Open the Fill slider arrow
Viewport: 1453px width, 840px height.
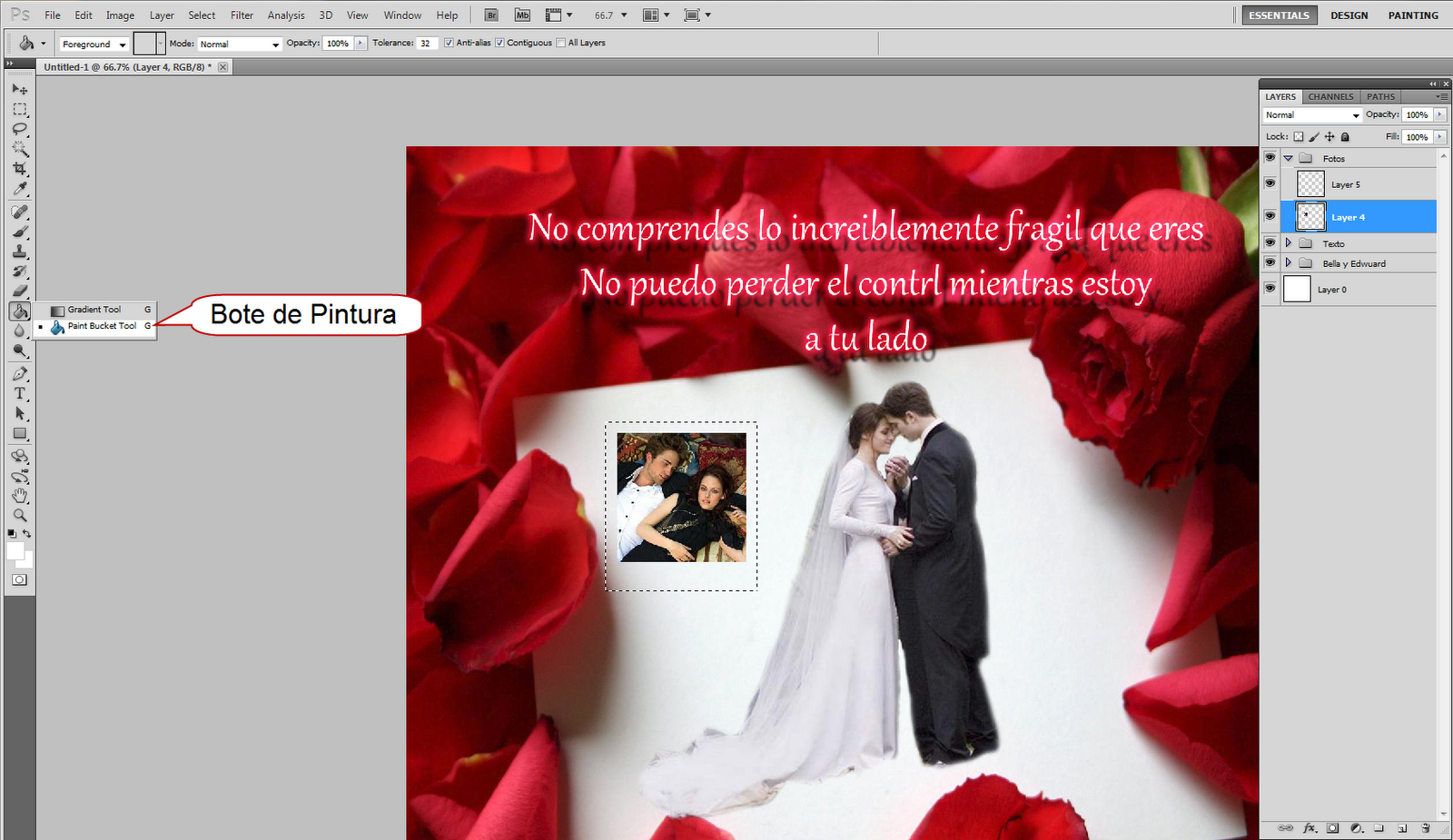pyautogui.click(x=1439, y=136)
